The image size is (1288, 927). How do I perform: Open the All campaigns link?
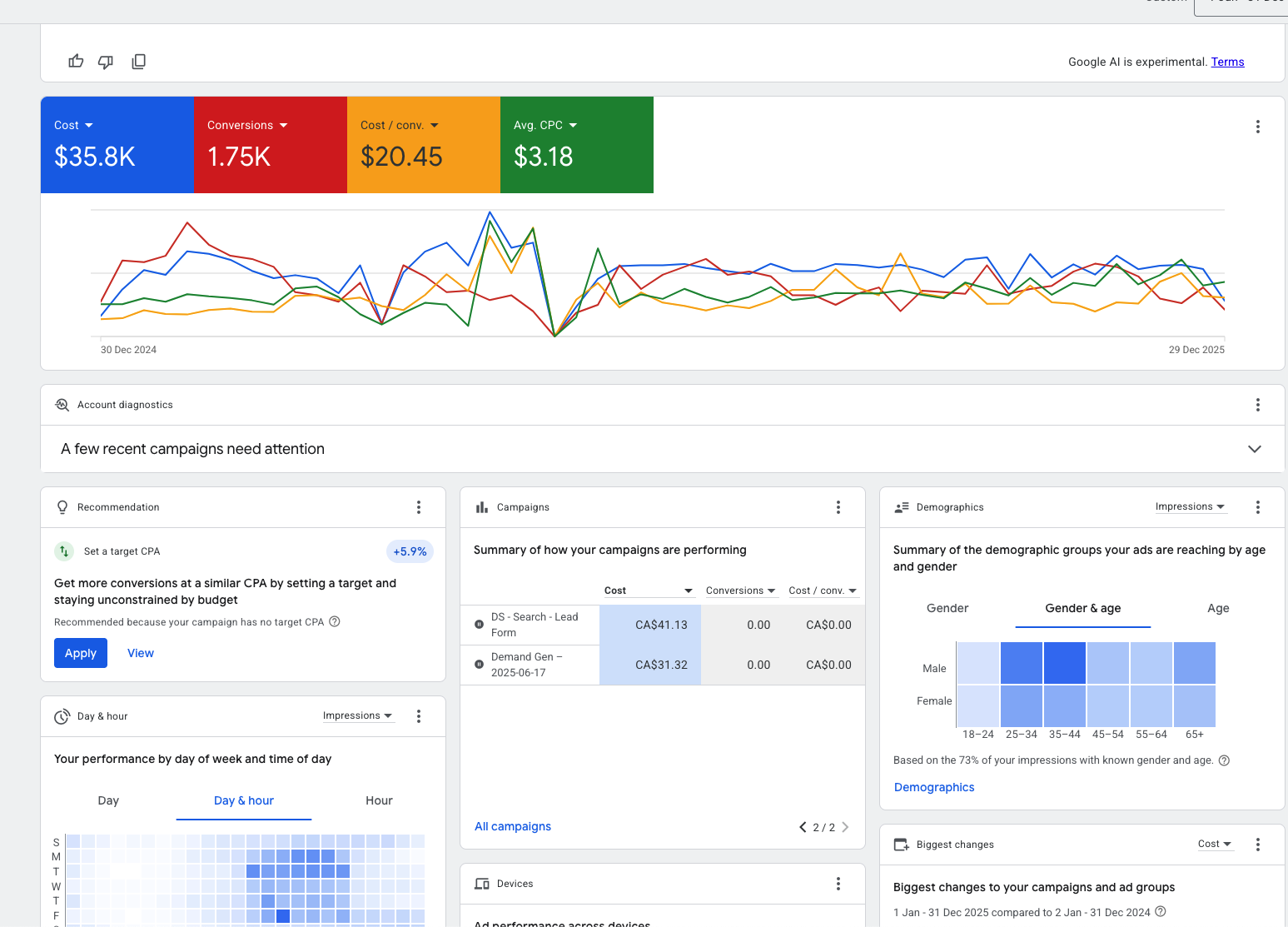[x=513, y=826]
